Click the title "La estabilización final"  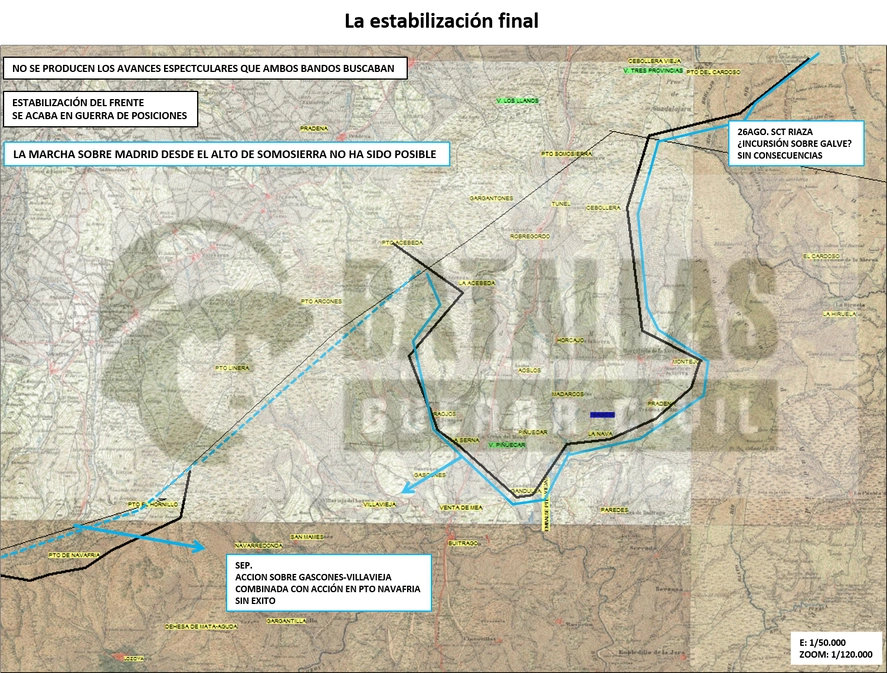coord(441,21)
